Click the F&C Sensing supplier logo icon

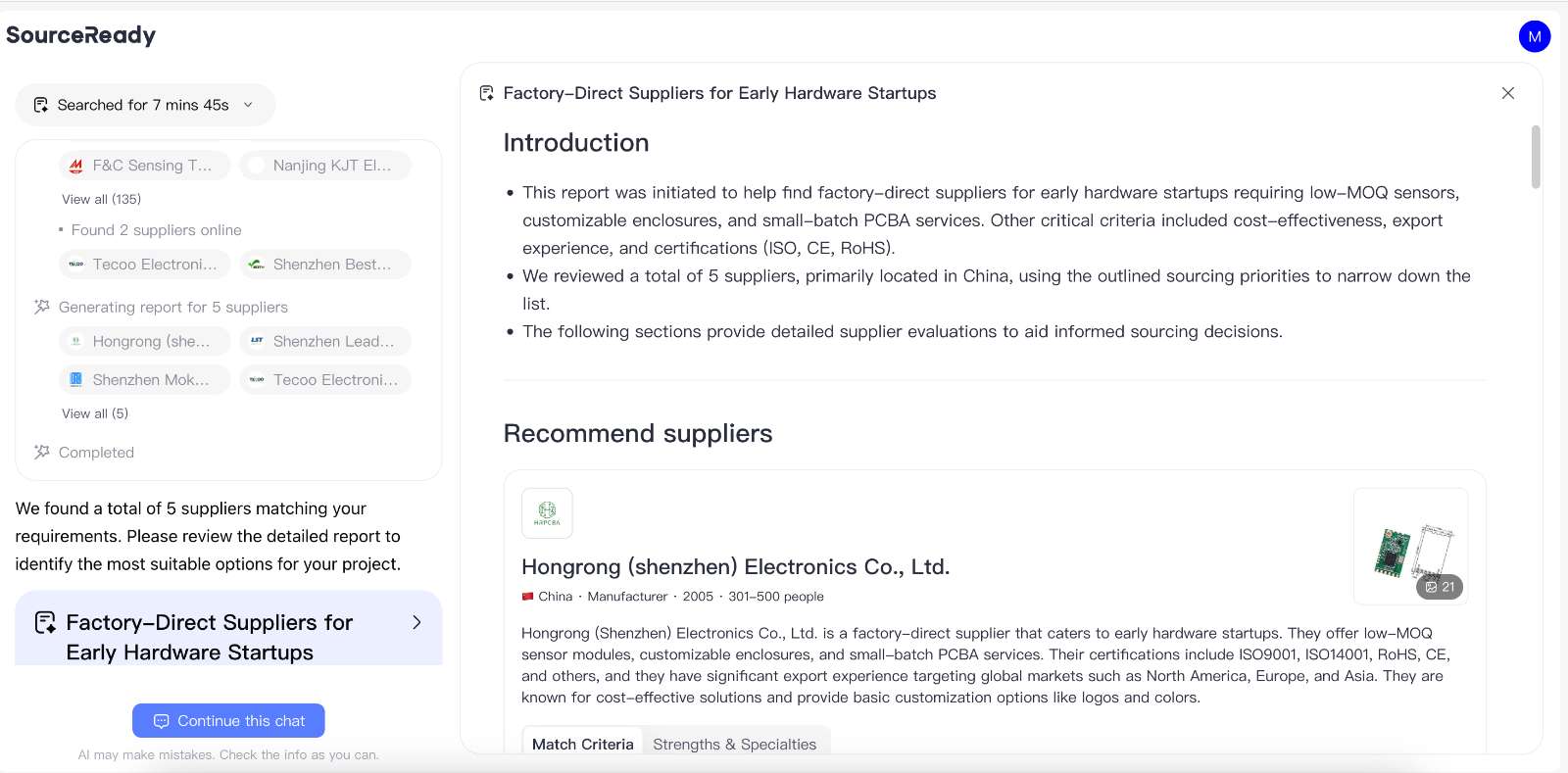[x=76, y=166]
